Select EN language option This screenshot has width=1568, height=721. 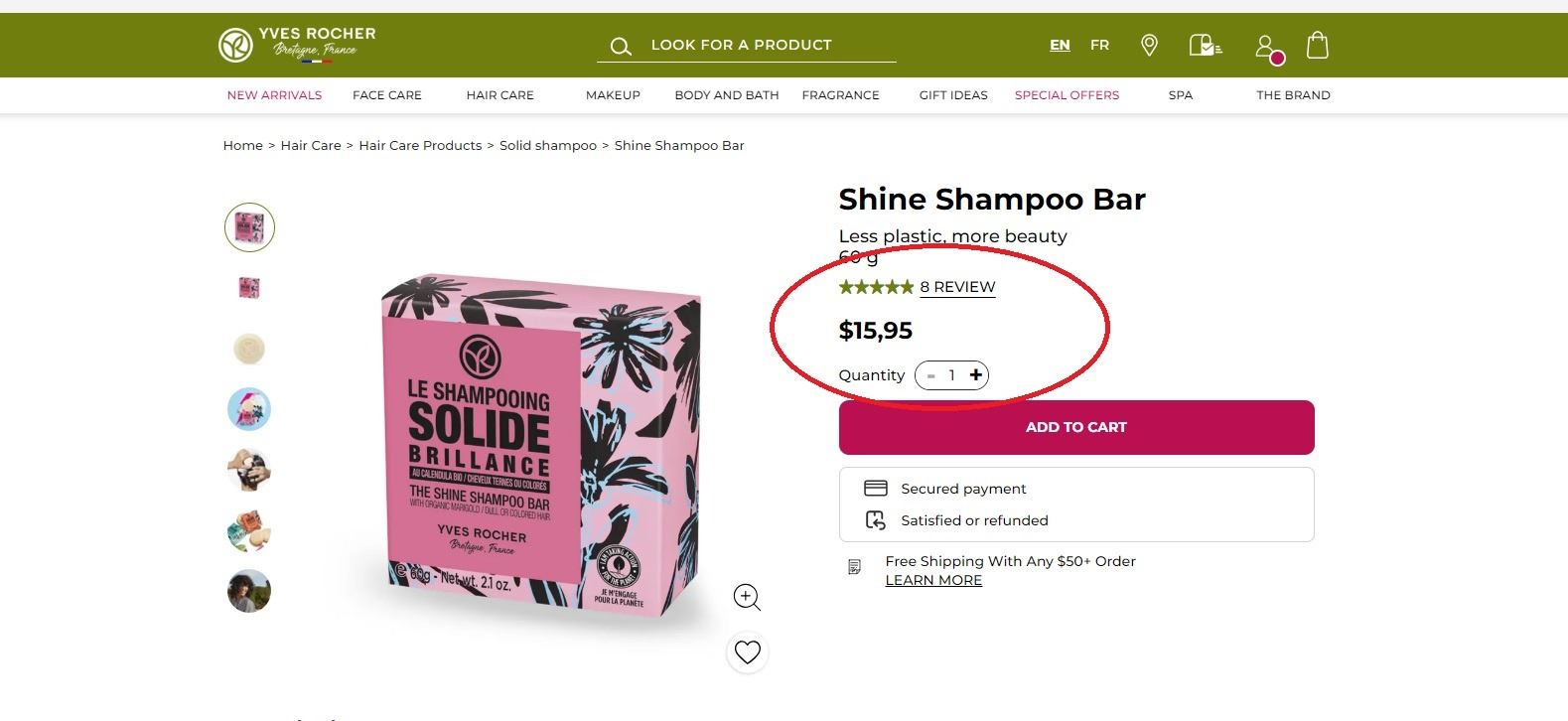pos(1060,45)
